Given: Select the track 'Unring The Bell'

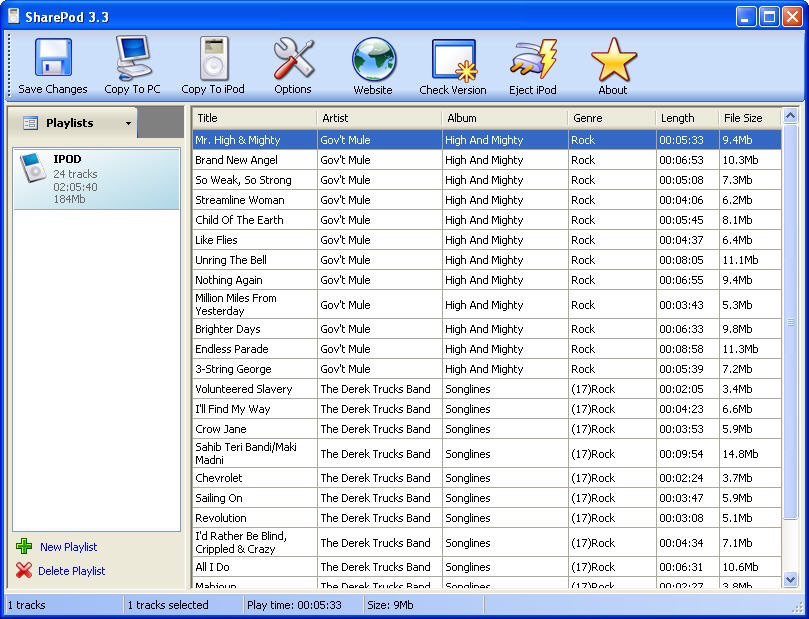Looking at the screenshot, I should pos(487,260).
